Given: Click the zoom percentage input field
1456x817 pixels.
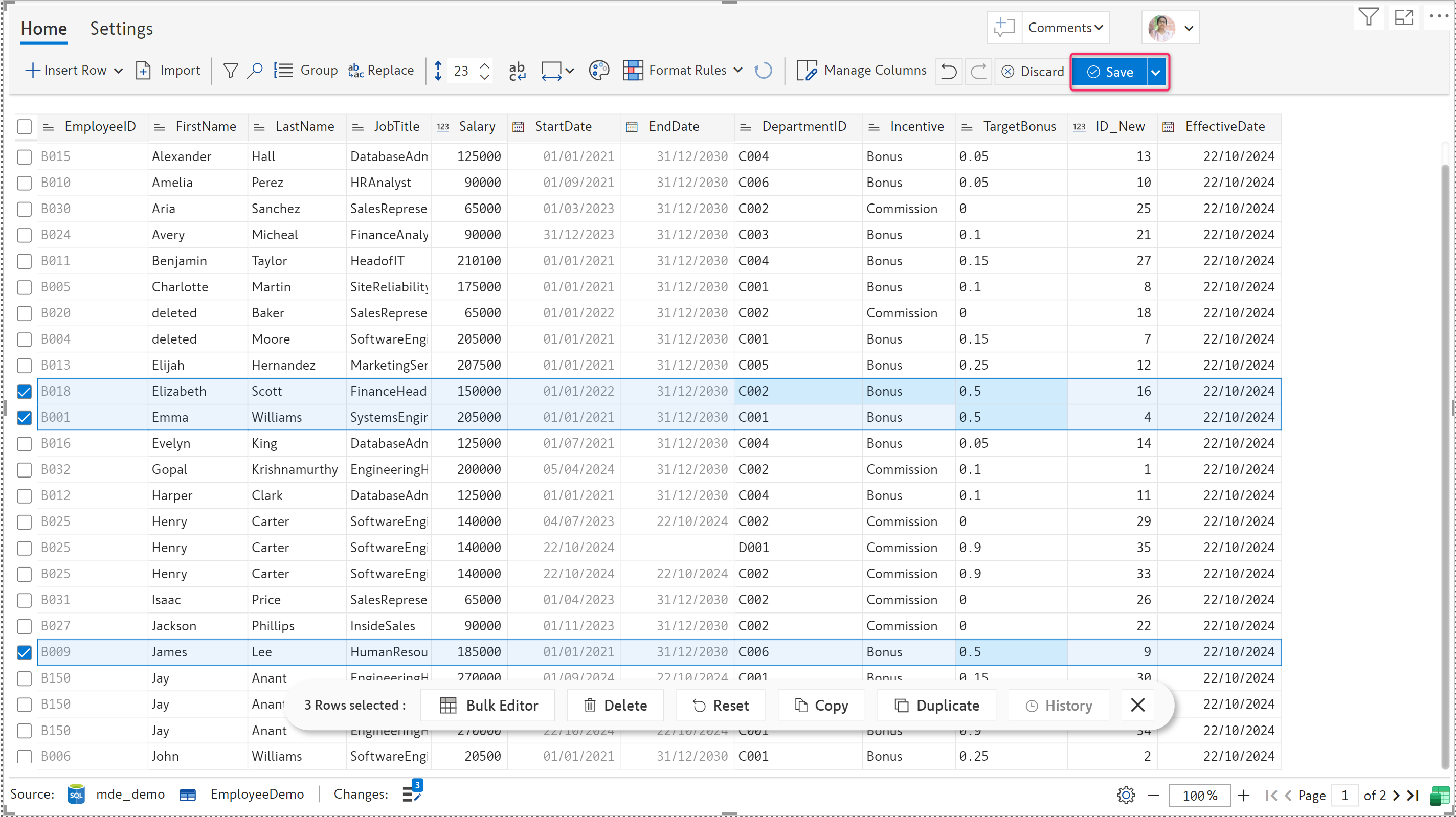Looking at the screenshot, I should [x=1199, y=795].
